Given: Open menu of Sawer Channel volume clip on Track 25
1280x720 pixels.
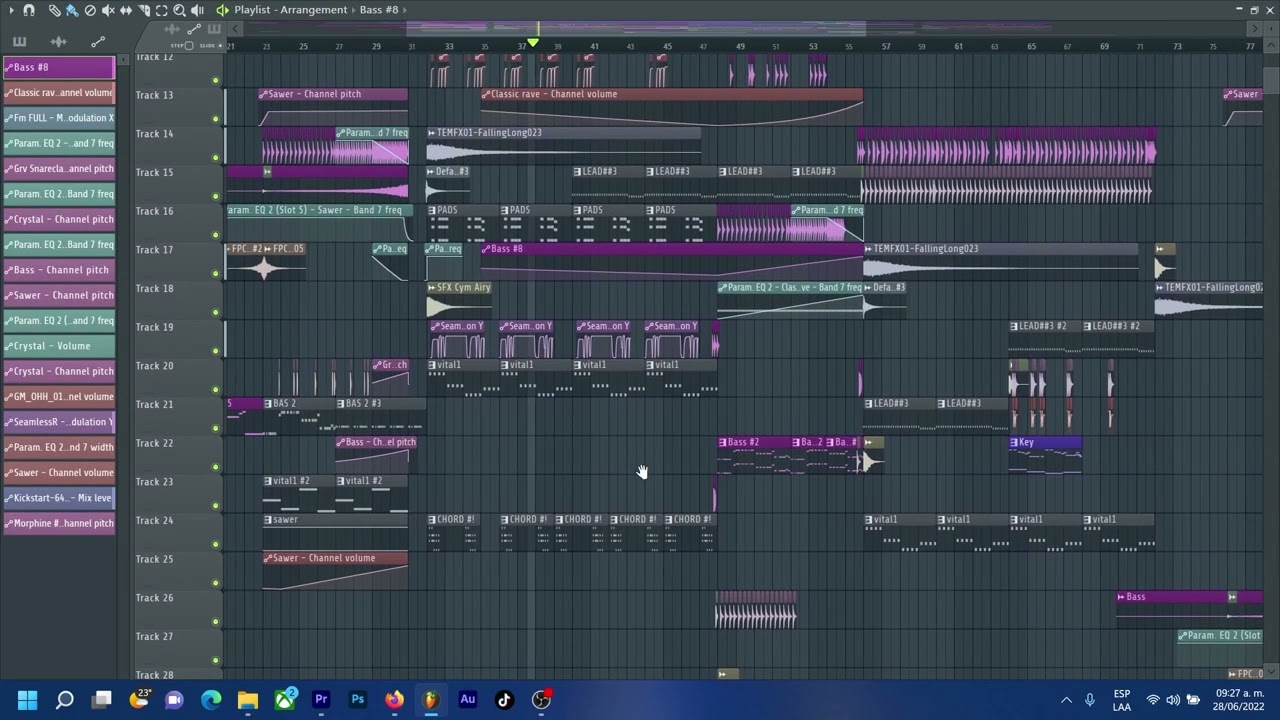Looking at the screenshot, I should click(x=267, y=559).
